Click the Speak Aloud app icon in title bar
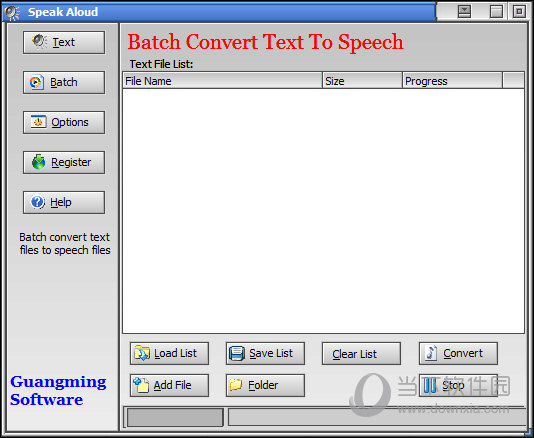The image size is (534, 438). (12, 12)
